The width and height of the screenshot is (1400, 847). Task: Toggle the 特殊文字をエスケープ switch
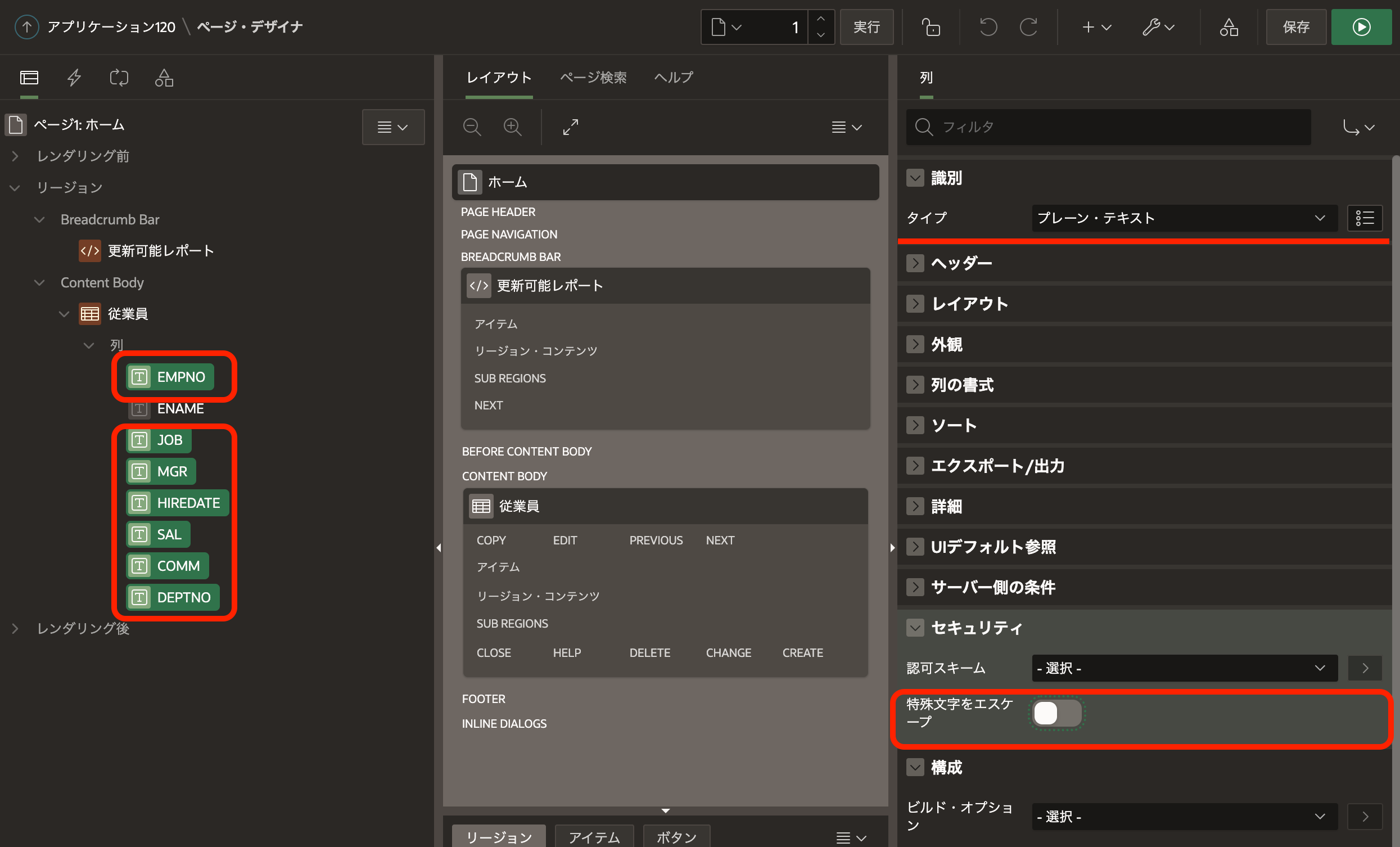click(1057, 713)
